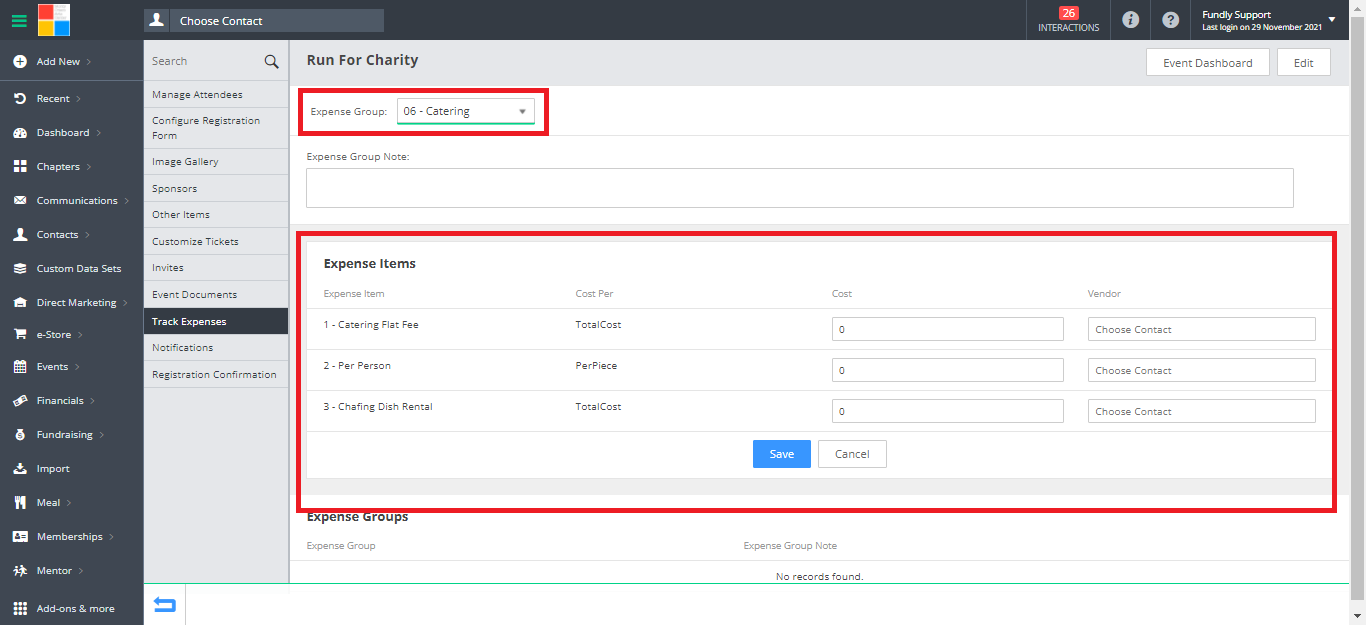Click the Chapters grid icon

pos(20,167)
